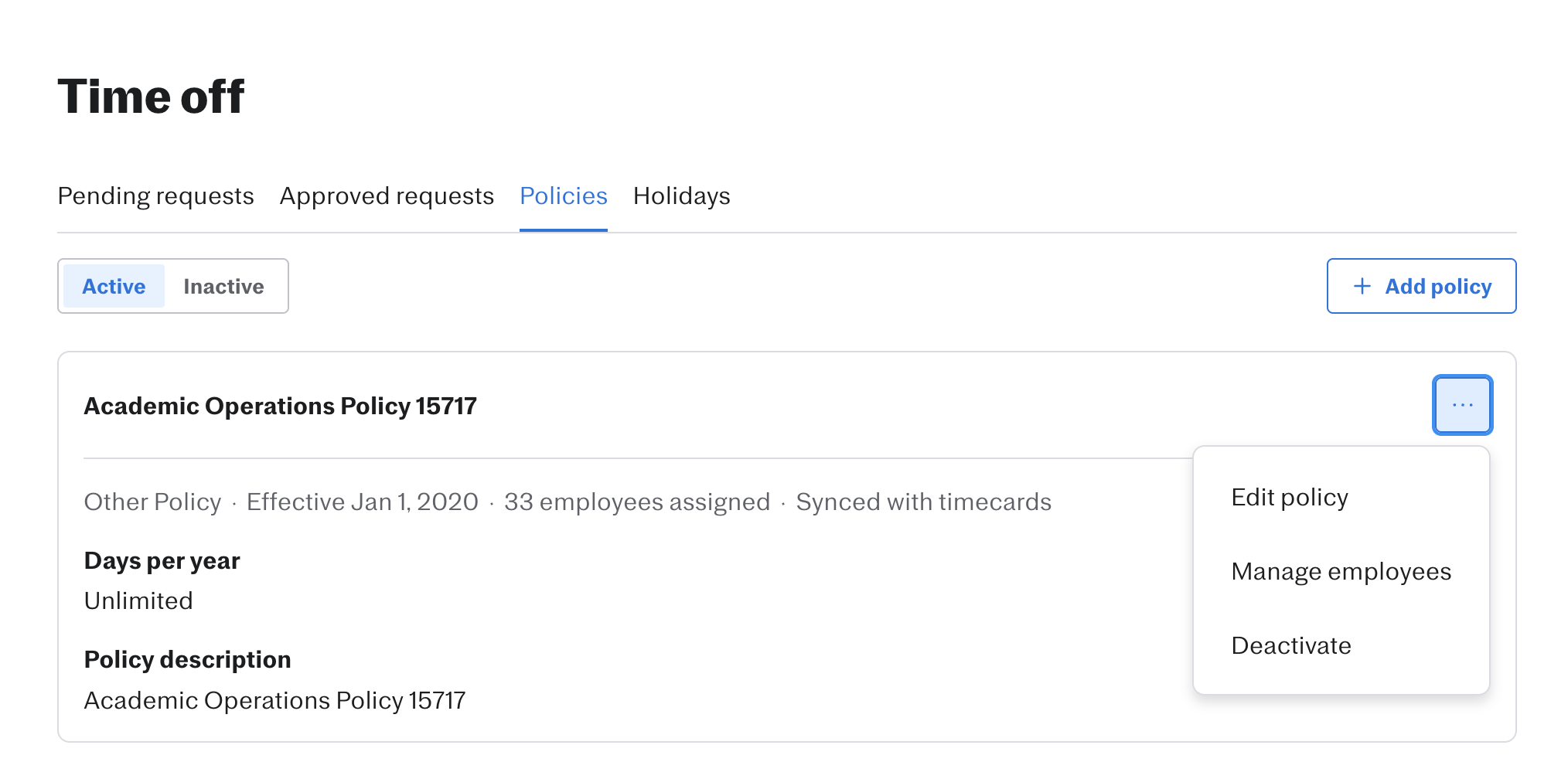
Task: Switch to Inactive policies filter
Action: click(x=223, y=286)
